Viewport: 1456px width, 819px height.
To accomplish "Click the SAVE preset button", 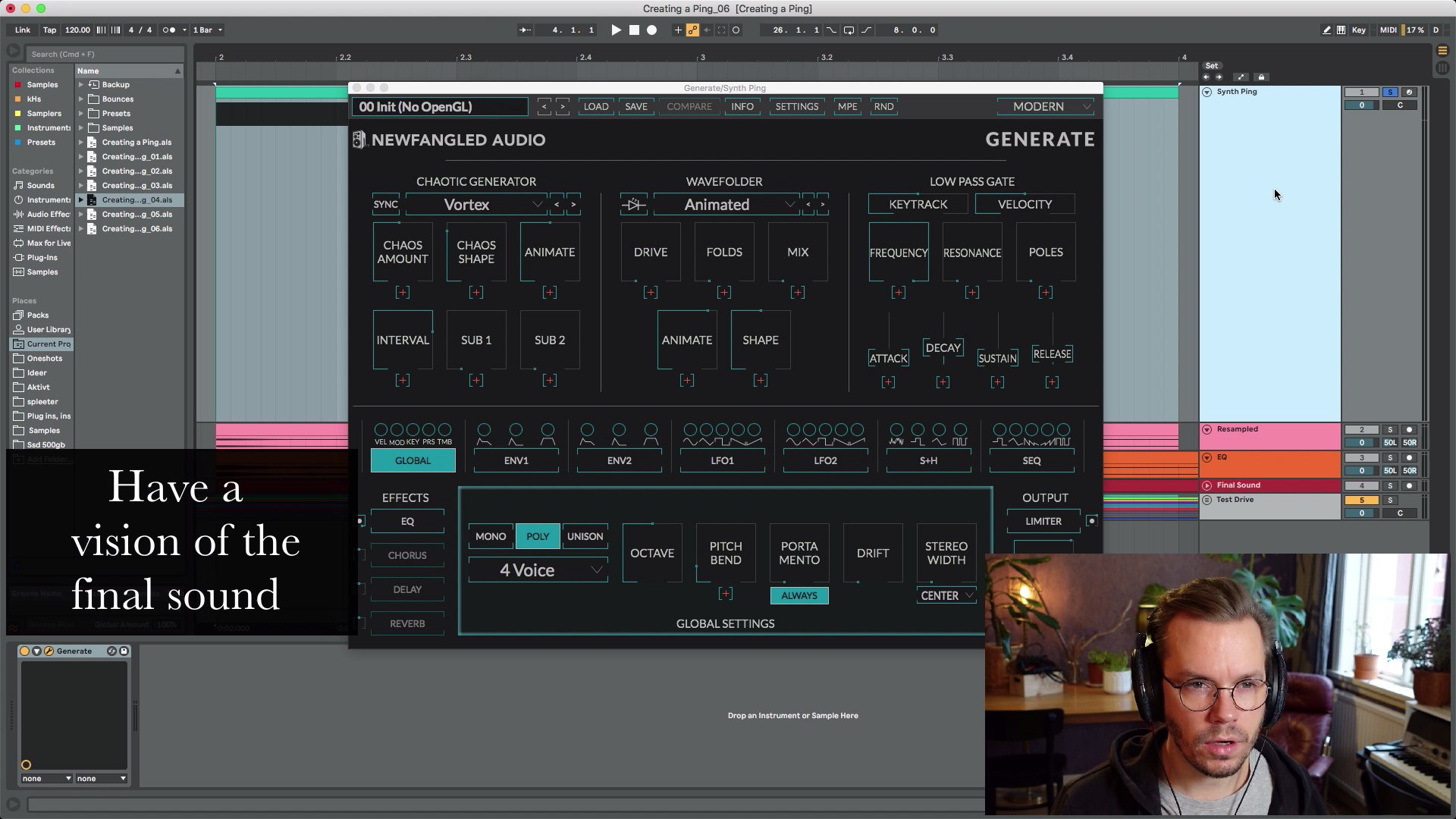I will click(x=636, y=107).
